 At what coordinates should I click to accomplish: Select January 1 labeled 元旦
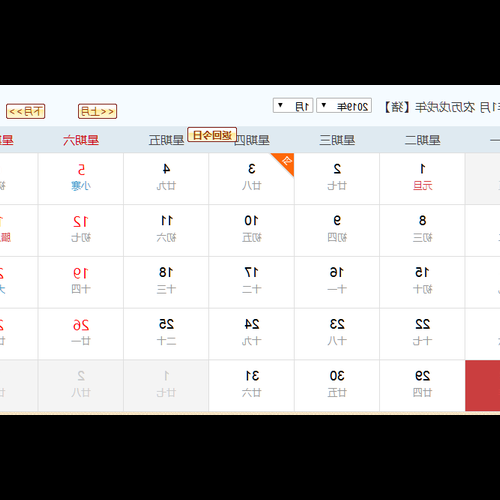(422, 179)
